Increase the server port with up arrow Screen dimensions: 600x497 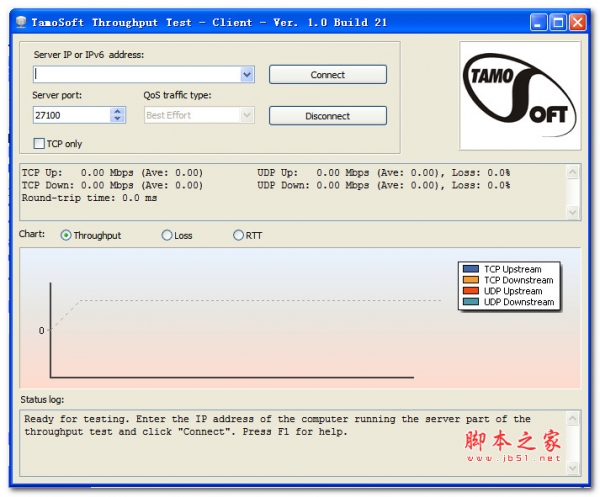pyautogui.click(x=117, y=111)
